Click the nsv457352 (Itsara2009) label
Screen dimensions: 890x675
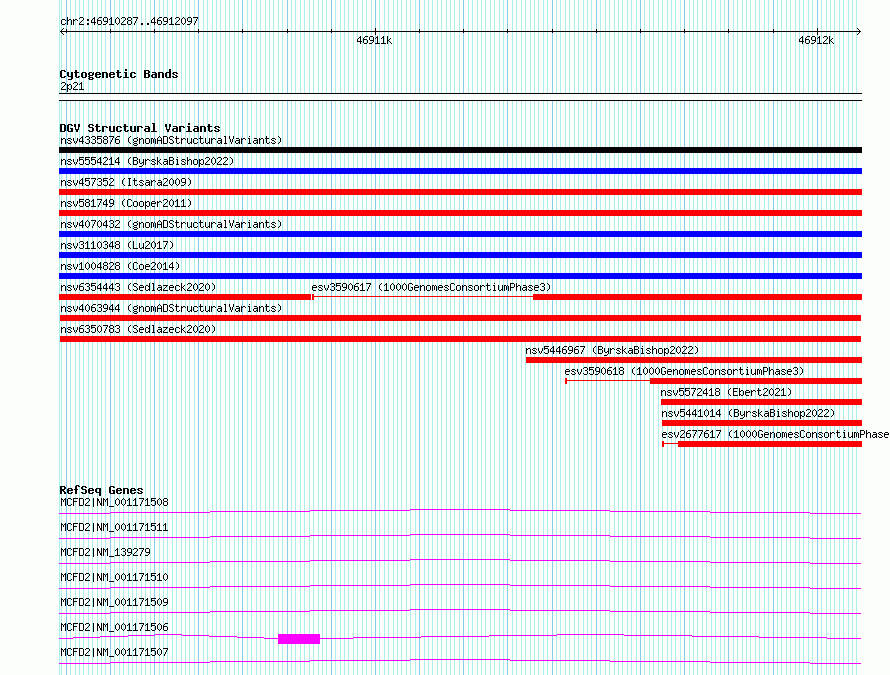(126, 182)
